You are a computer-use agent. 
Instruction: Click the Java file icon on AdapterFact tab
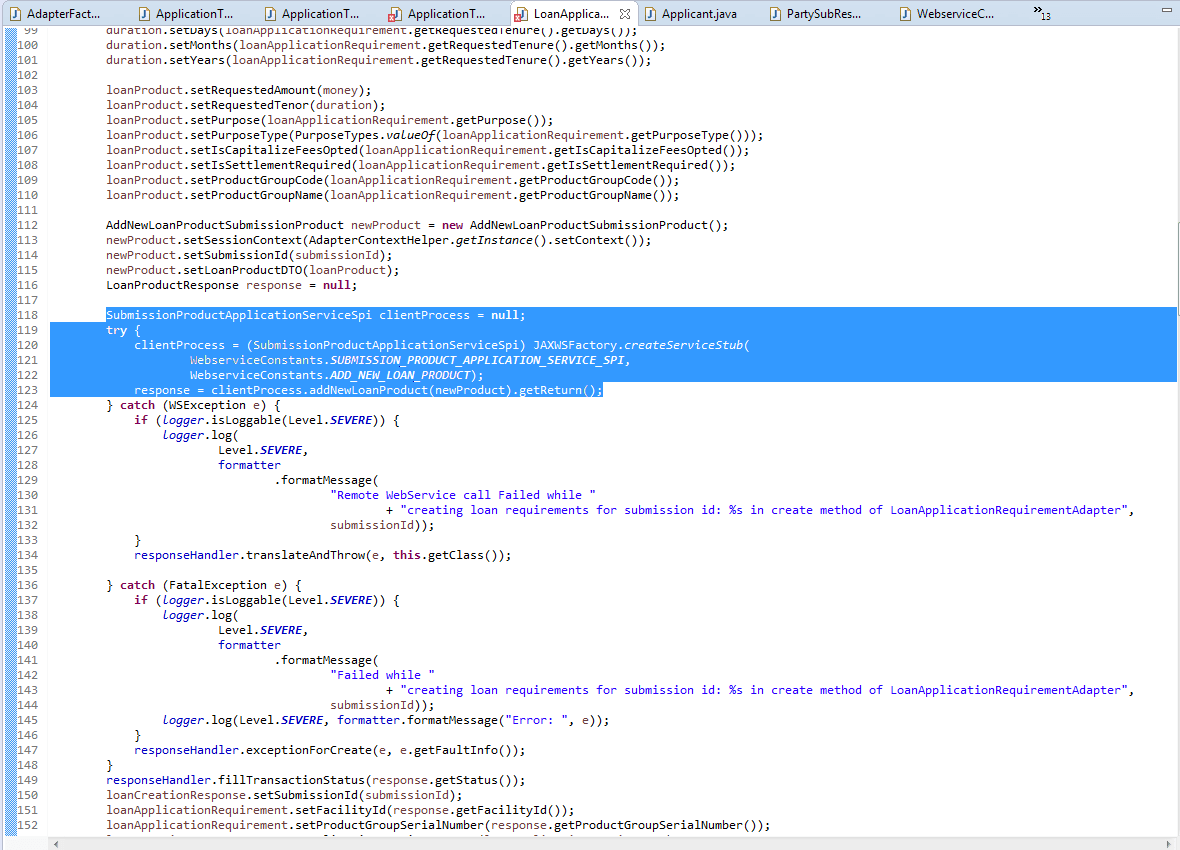pyautogui.click(x=15, y=13)
